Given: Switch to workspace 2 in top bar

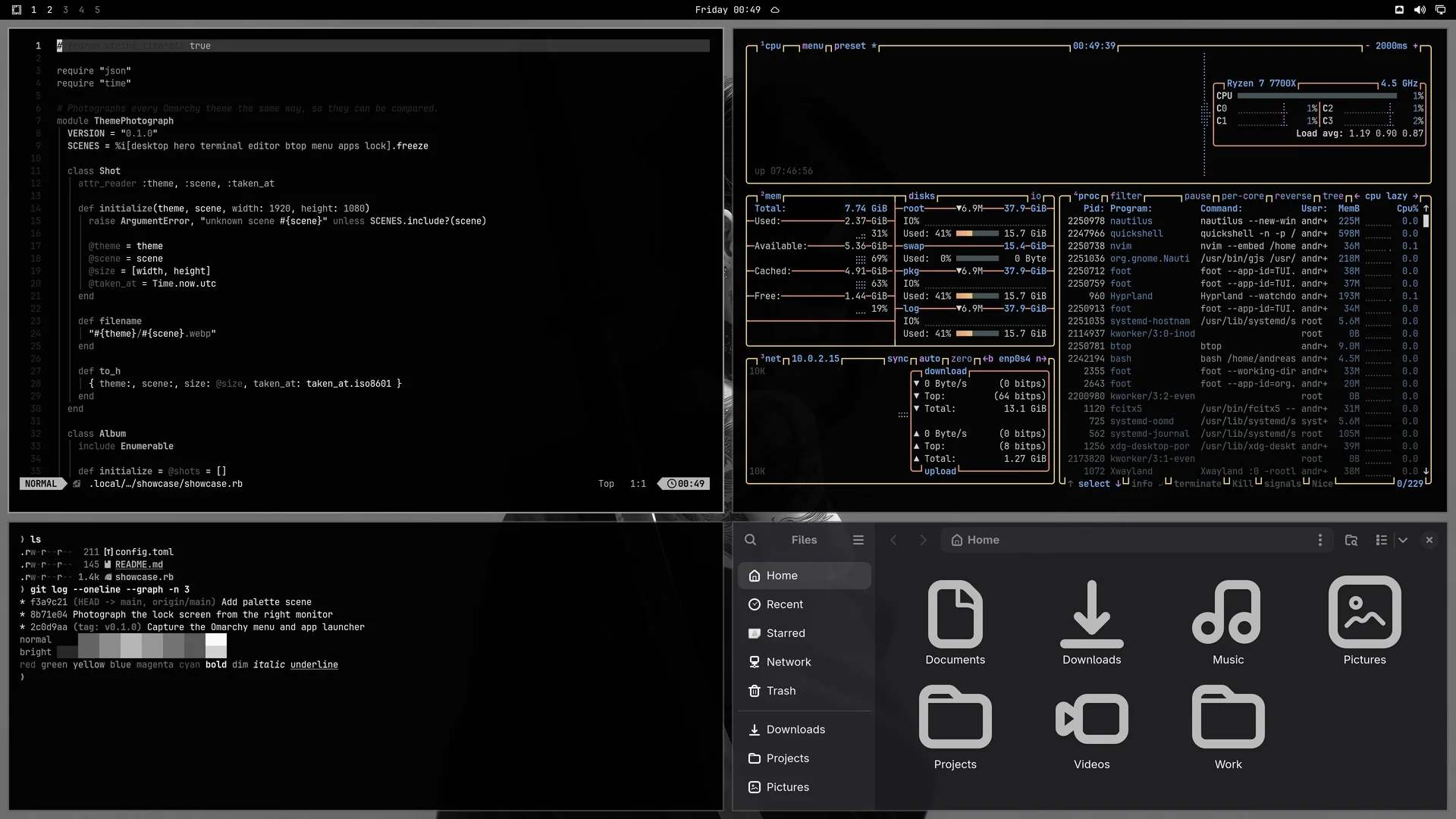Looking at the screenshot, I should coord(49,10).
